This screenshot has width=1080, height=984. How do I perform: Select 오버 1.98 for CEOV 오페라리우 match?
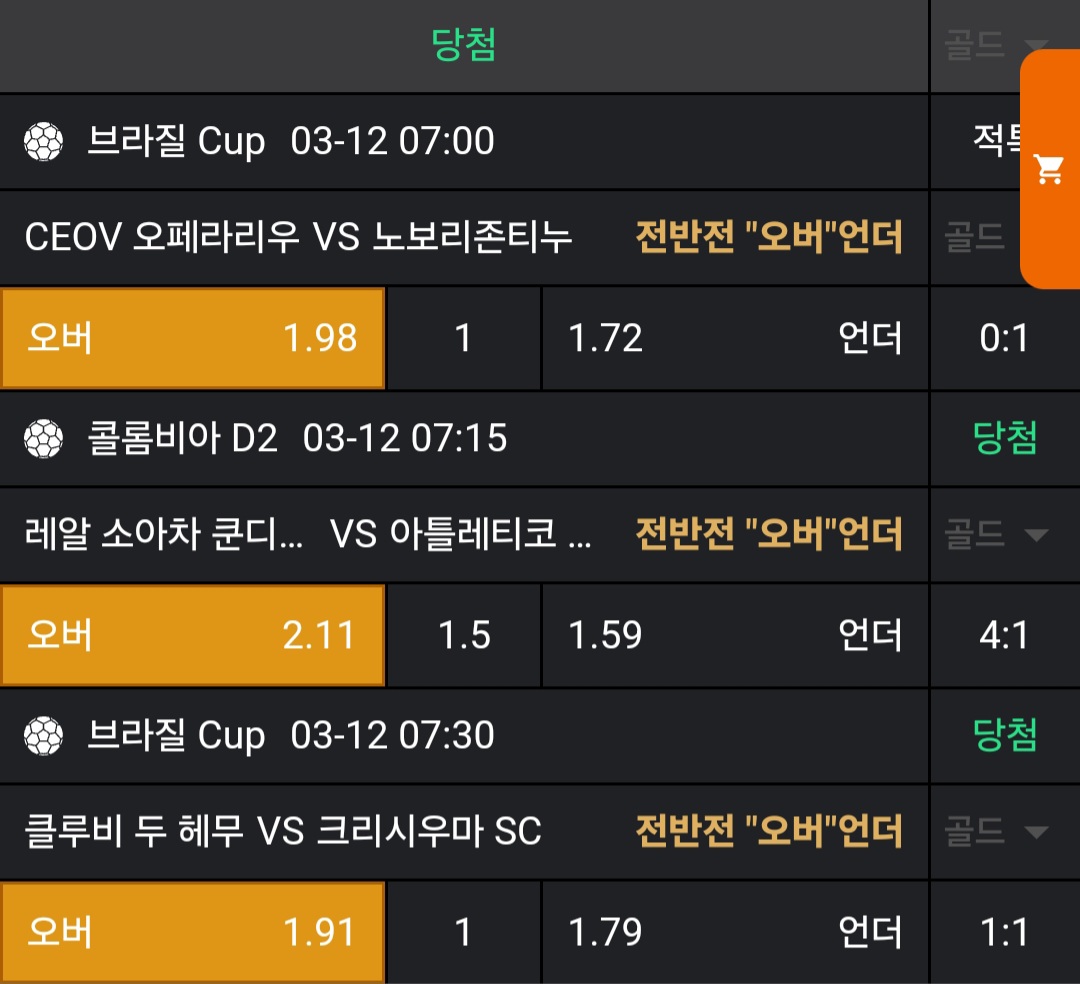[192, 339]
